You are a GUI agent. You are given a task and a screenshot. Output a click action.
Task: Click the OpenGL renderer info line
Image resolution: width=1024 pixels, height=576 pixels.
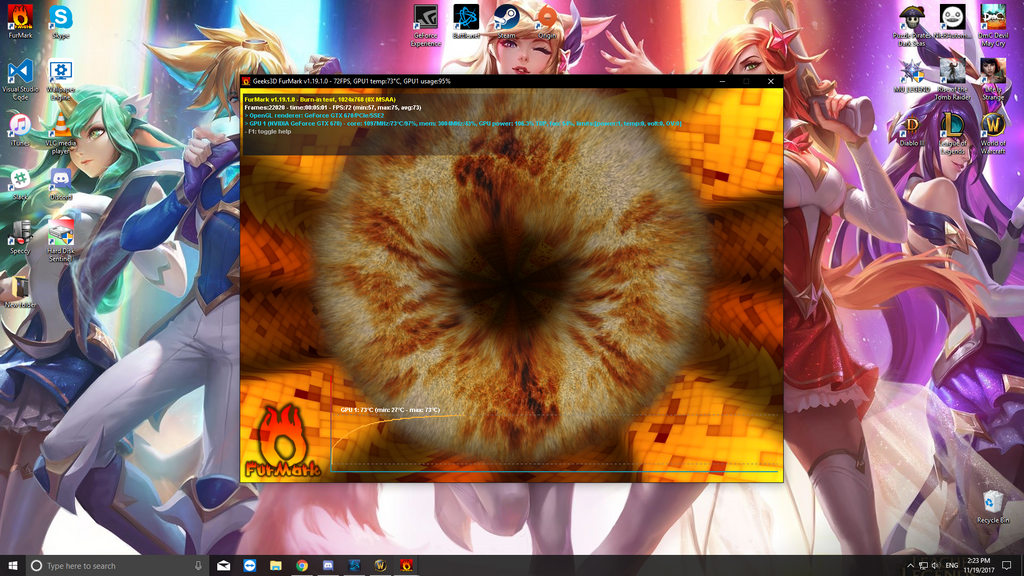[314, 116]
